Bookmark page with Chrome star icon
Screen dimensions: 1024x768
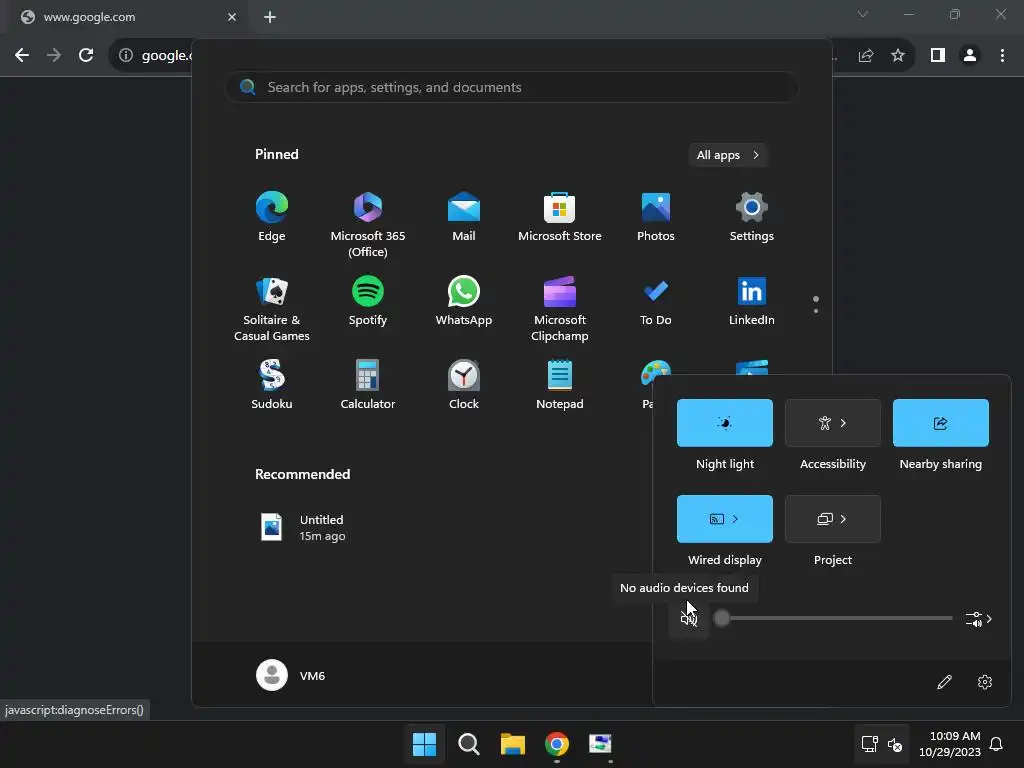tap(898, 56)
